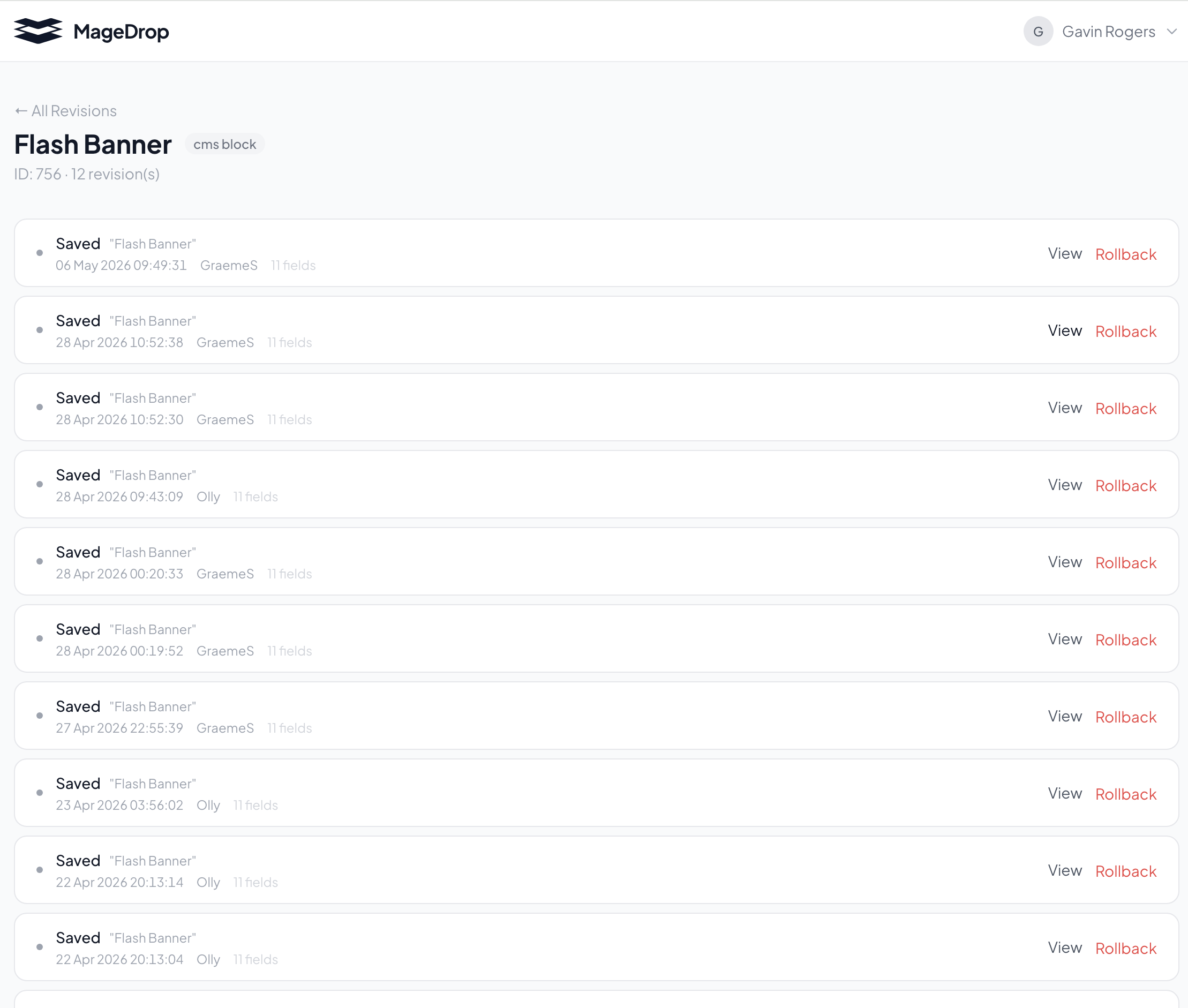The image size is (1188, 1008).
Task: Select the timestamp 06 May 2026 09:49:31
Action: click(121, 266)
